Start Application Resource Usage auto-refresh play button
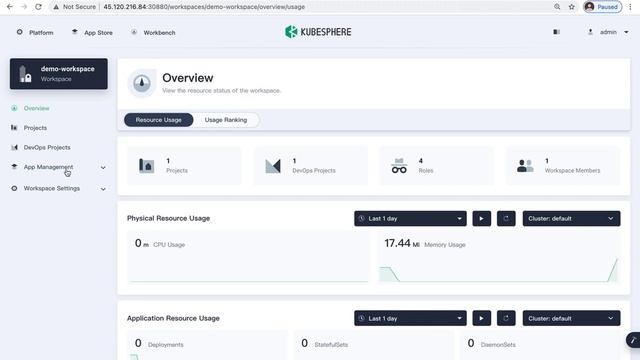The width and height of the screenshot is (640, 360). tap(482, 318)
